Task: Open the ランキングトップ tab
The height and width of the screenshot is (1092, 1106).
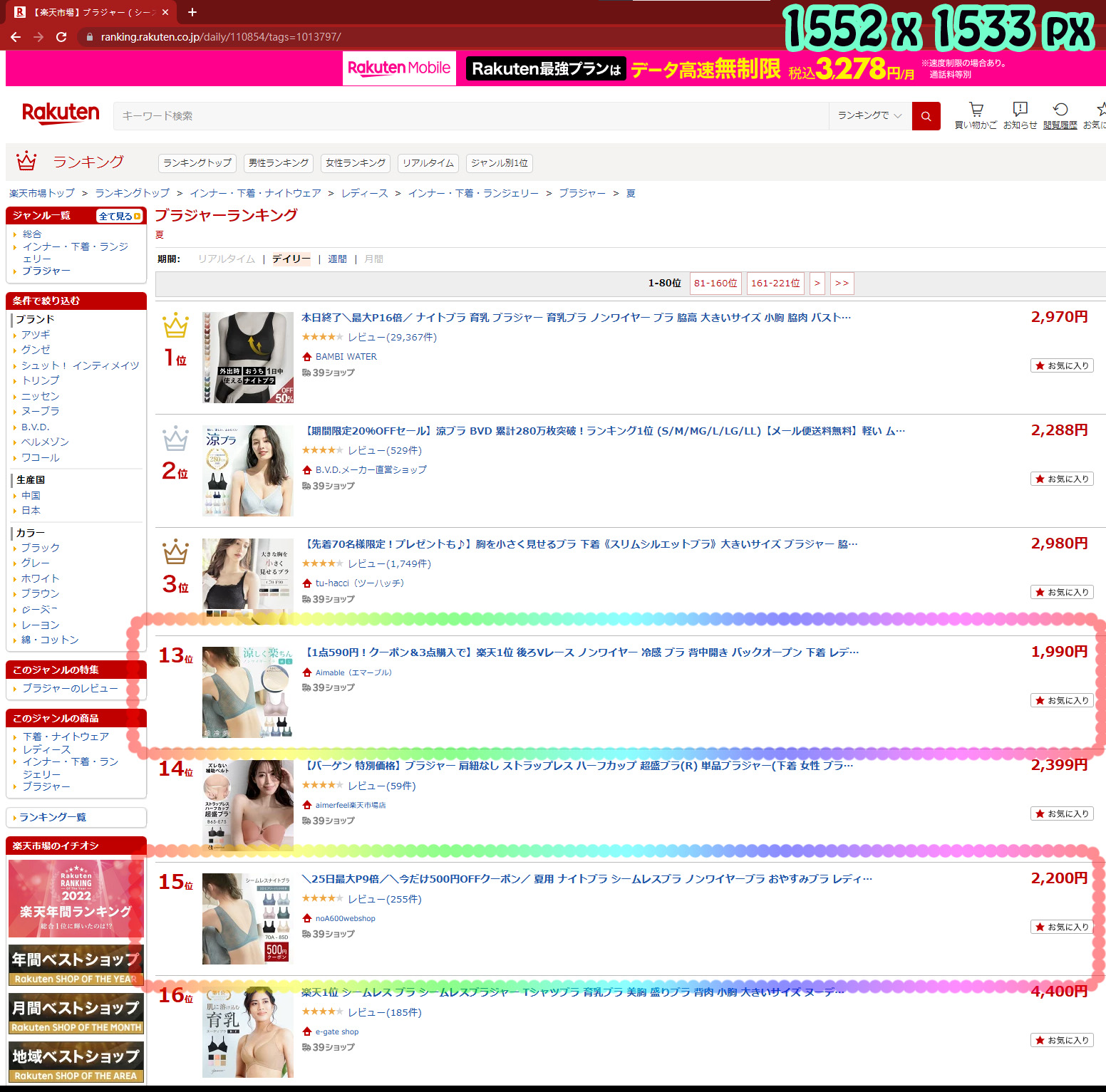Action: (197, 163)
